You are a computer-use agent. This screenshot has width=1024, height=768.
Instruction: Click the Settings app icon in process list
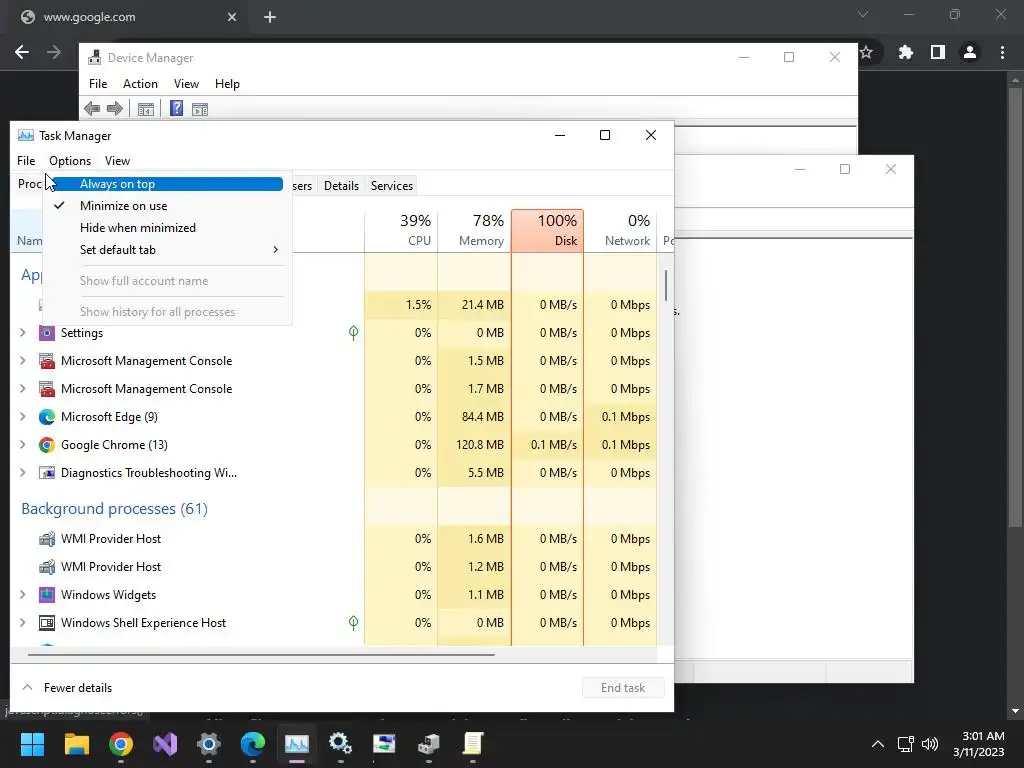pyautogui.click(x=47, y=333)
